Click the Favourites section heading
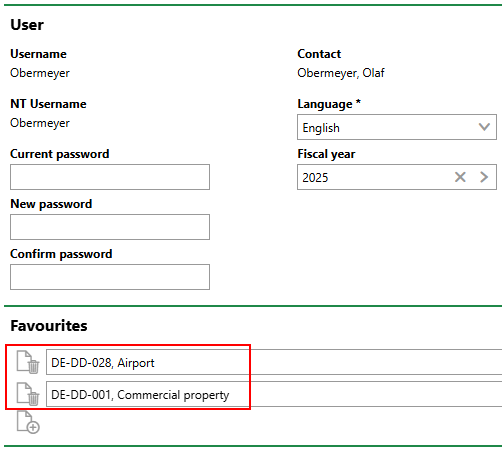The image size is (502, 451). click(49, 326)
